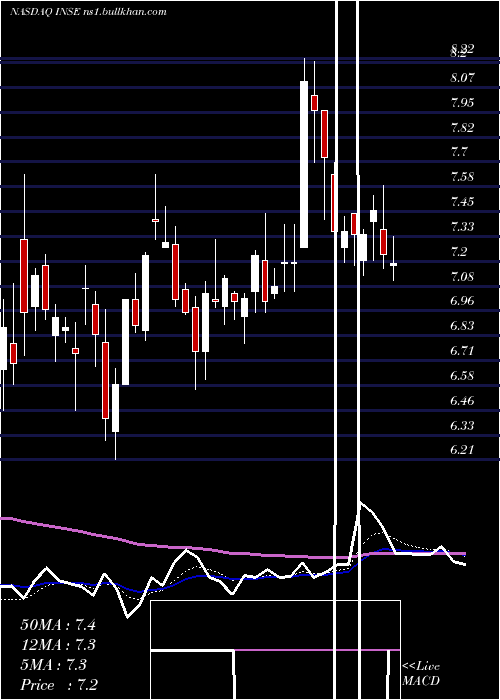Click the 7.45 price axis label
The image size is (500, 700).
coord(462,202)
